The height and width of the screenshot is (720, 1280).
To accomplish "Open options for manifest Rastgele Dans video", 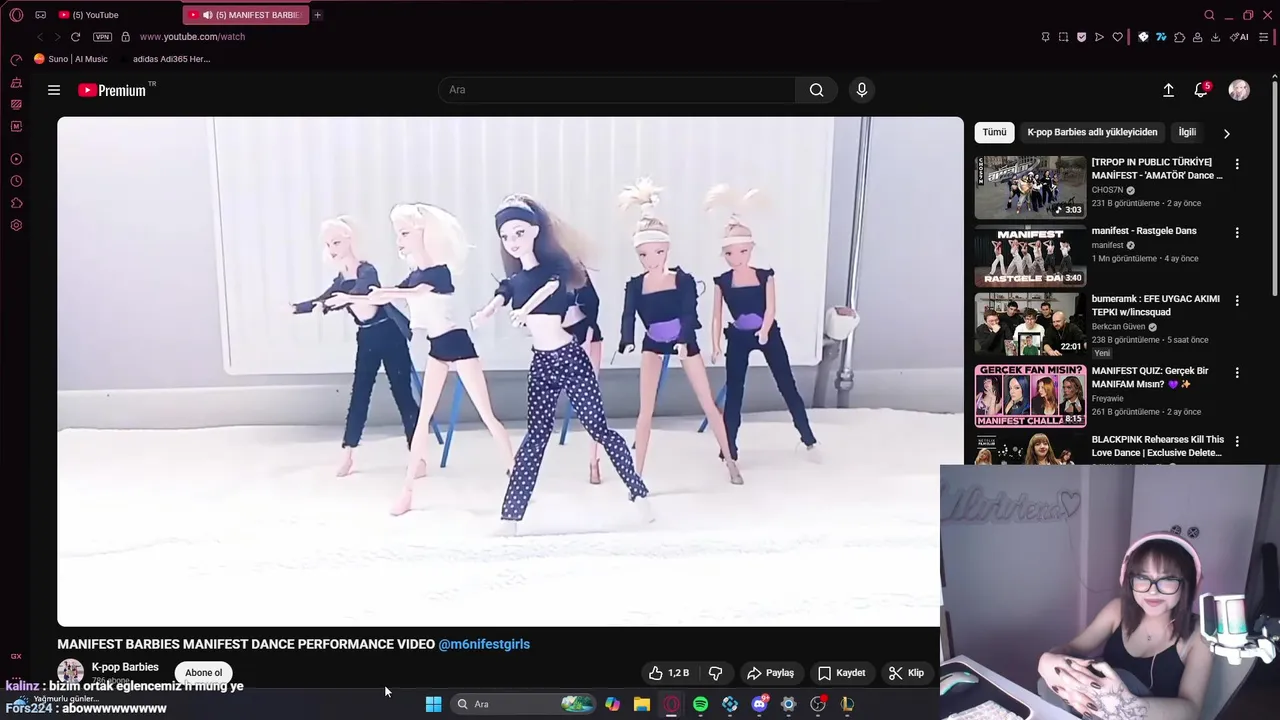I will coord(1237,233).
